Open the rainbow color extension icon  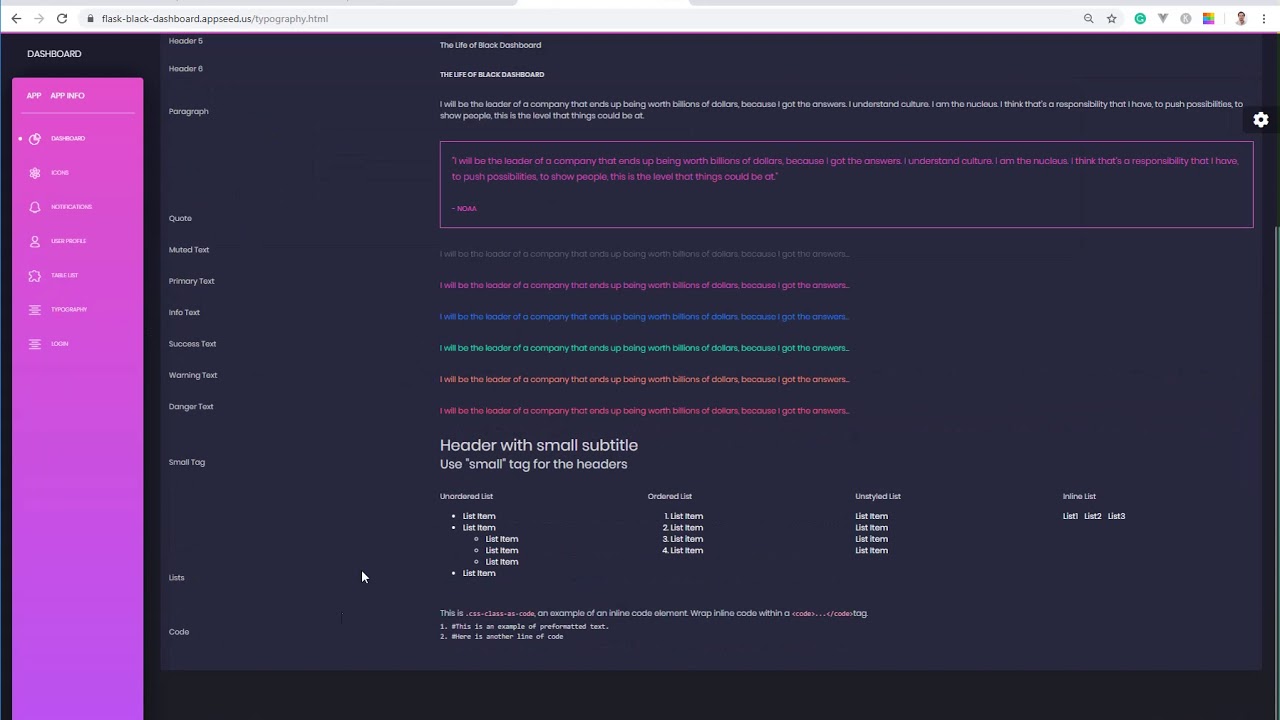[x=1209, y=18]
